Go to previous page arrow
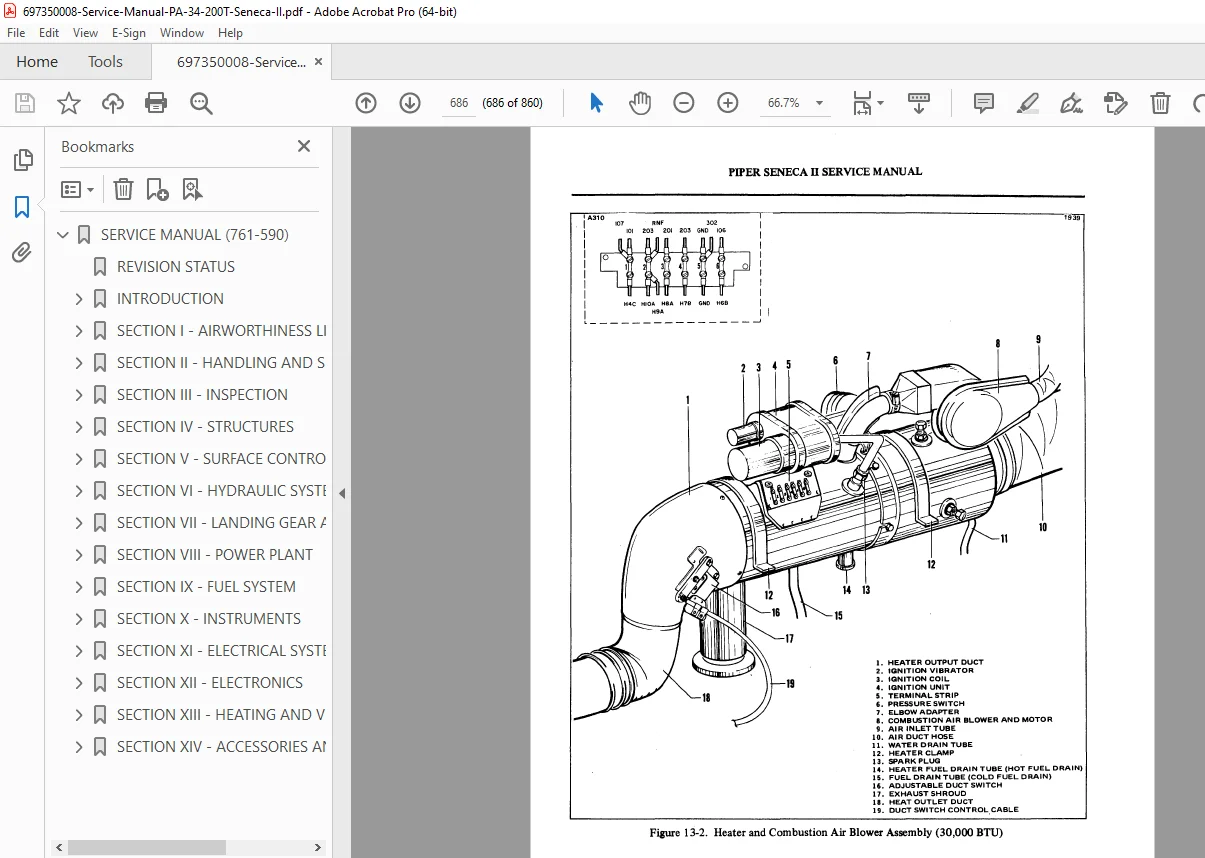 366,103
